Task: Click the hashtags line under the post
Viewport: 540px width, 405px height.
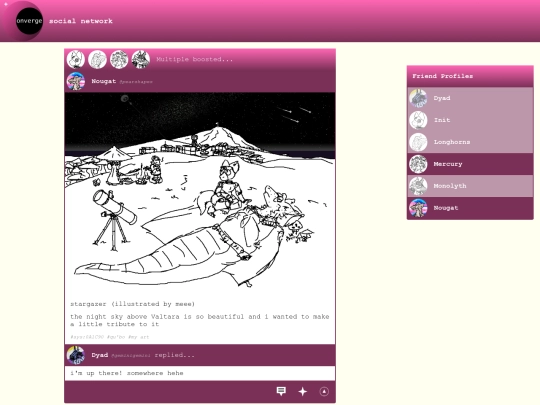Action: pyautogui.click(x=110, y=337)
